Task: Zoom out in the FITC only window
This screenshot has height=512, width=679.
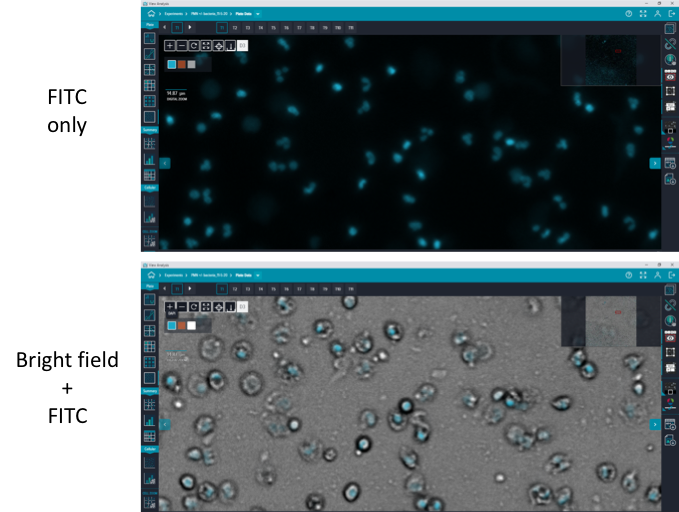Action: (182, 45)
